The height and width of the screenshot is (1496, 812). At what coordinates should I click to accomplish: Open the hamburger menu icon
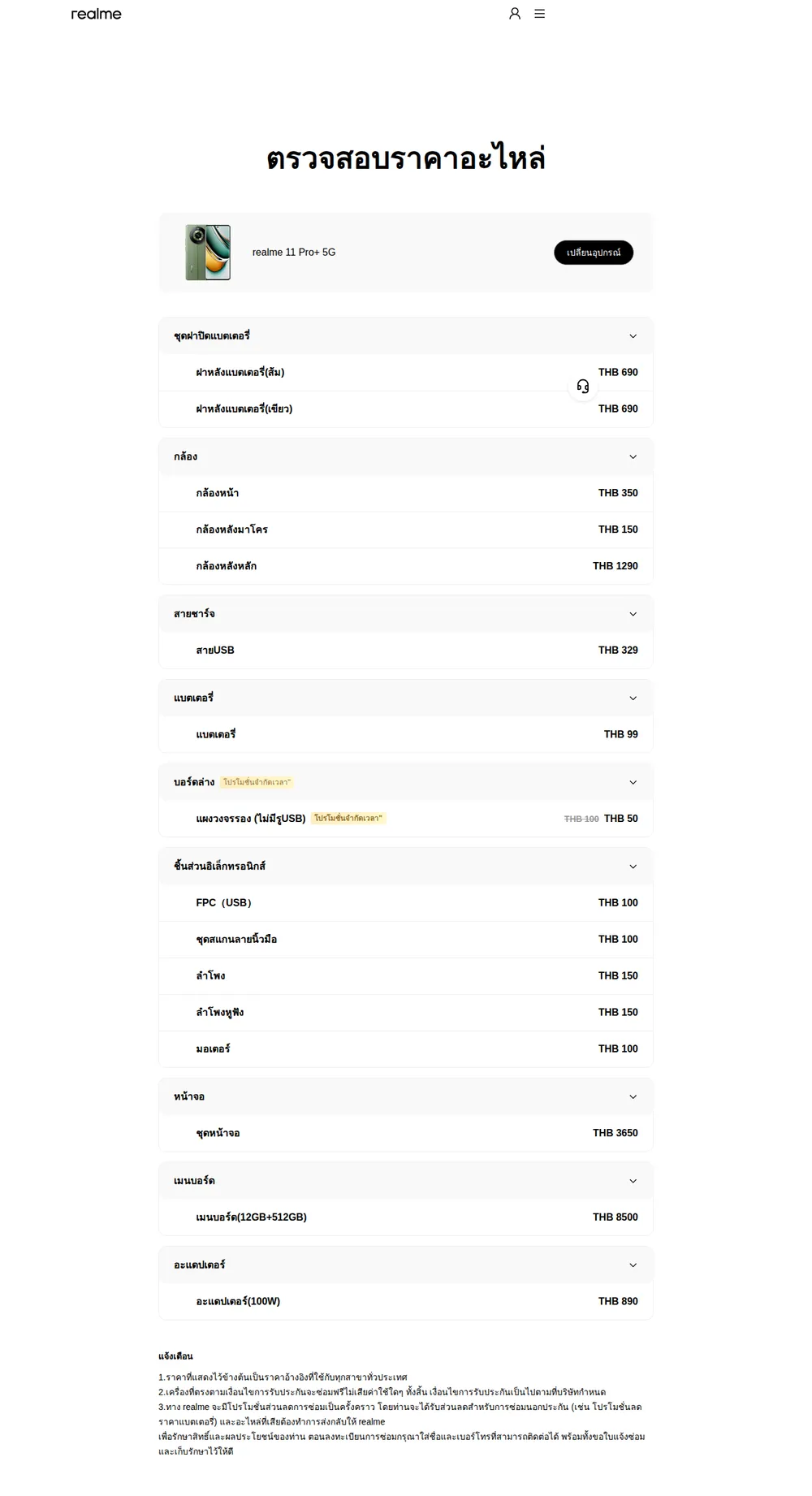click(x=539, y=14)
